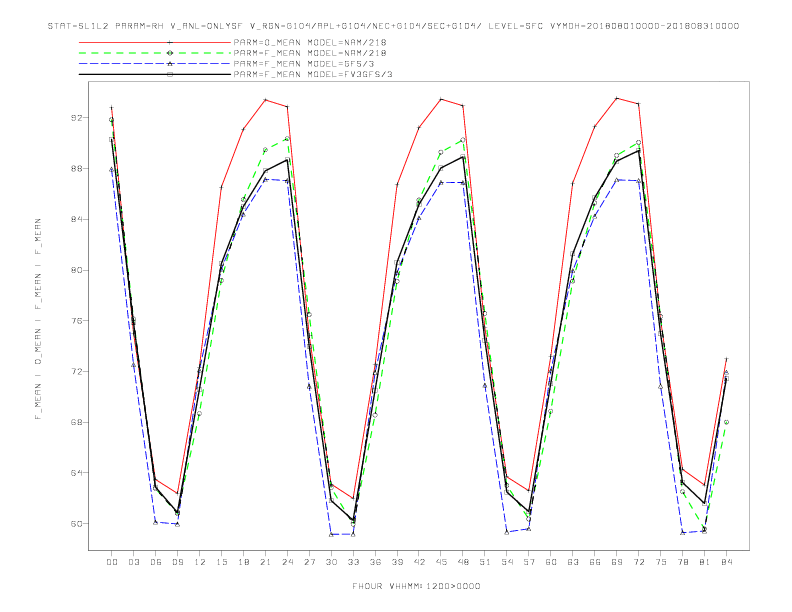Select legend label PARM=F_MEAN MODEL=FV3GFS/3

(313, 74)
